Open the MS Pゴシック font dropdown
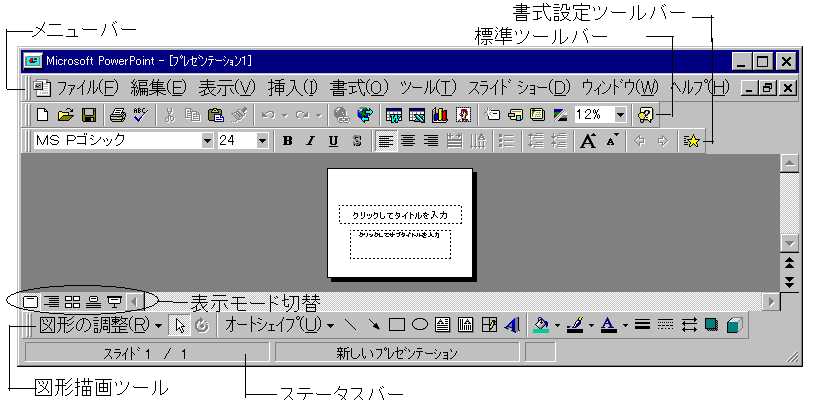Image resolution: width=816 pixels, height=400 pixels. click(208, 140)
